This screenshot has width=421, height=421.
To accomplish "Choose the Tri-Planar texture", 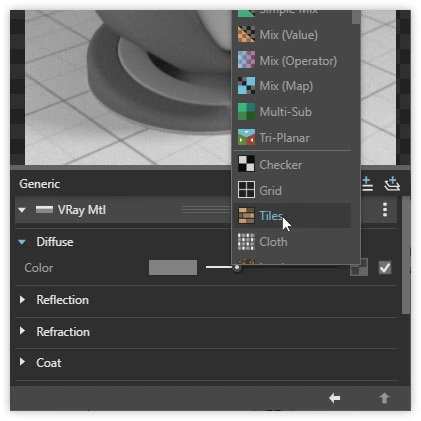I will [292, 138].
